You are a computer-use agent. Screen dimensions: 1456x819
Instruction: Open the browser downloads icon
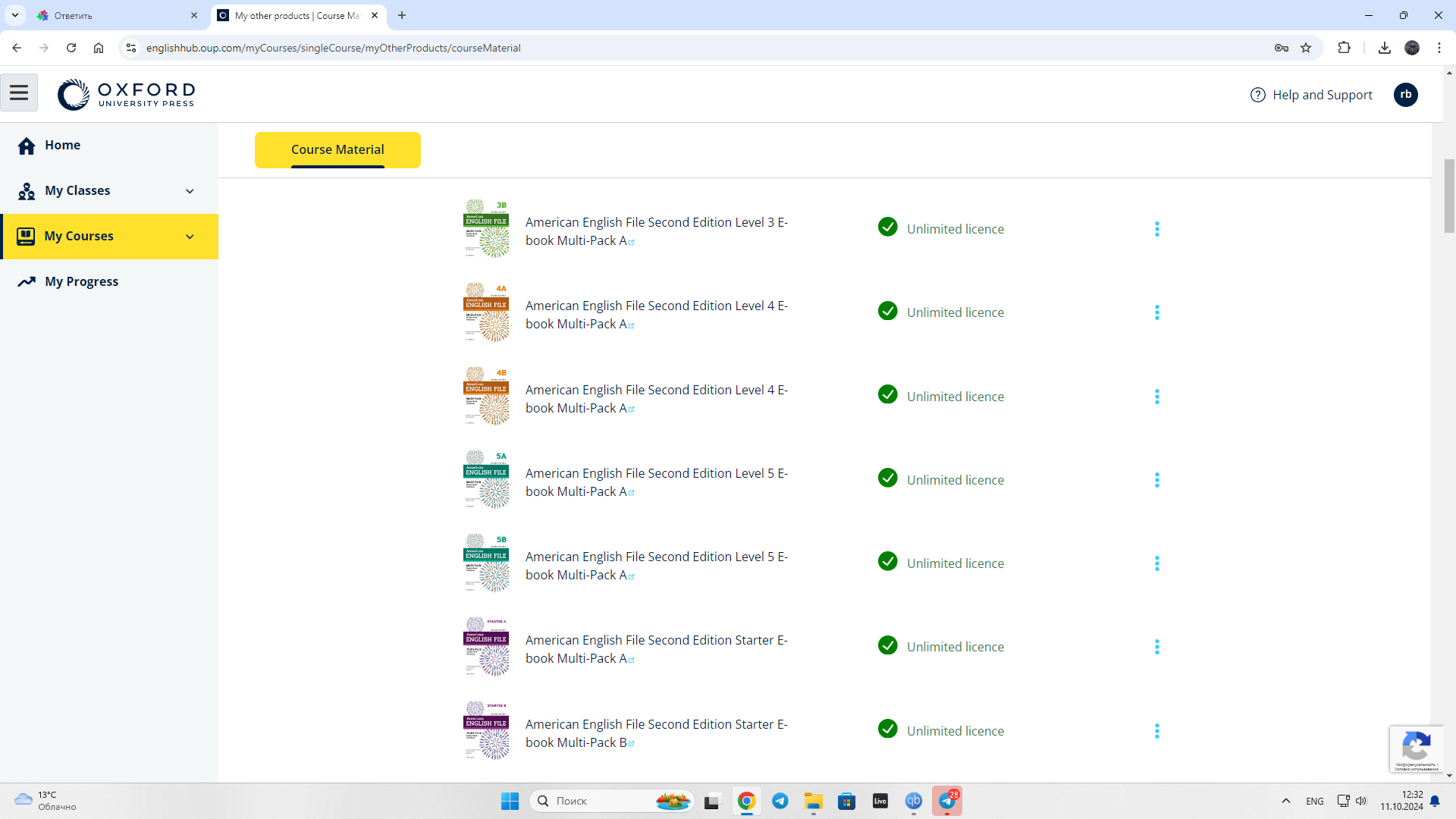[x=1384, y=48]
